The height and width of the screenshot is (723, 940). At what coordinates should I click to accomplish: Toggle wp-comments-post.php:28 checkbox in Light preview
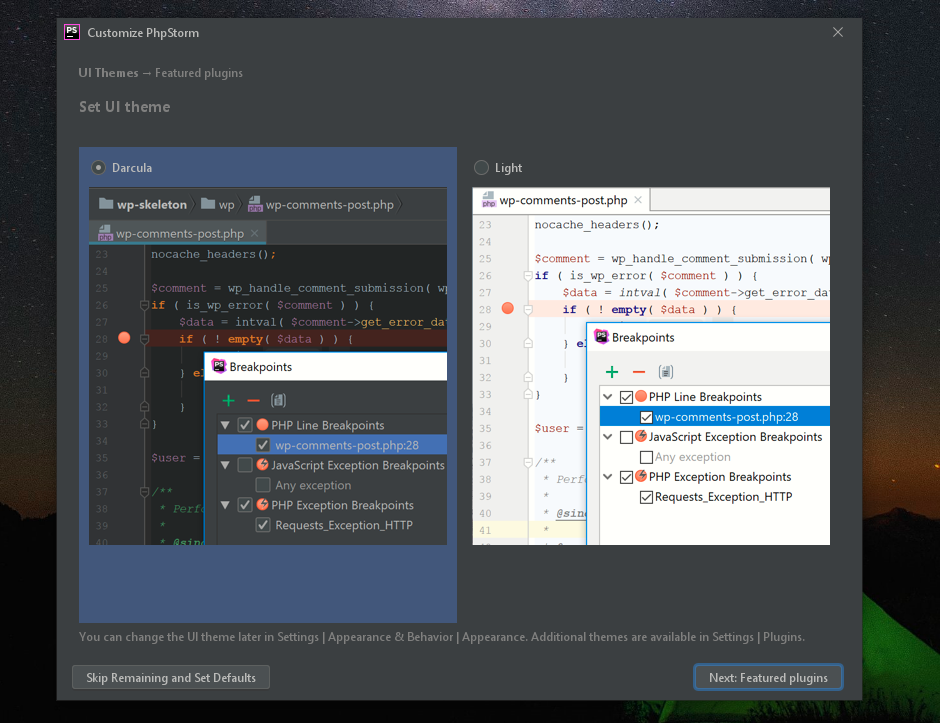pyautogui.click(x=646, y=417)
